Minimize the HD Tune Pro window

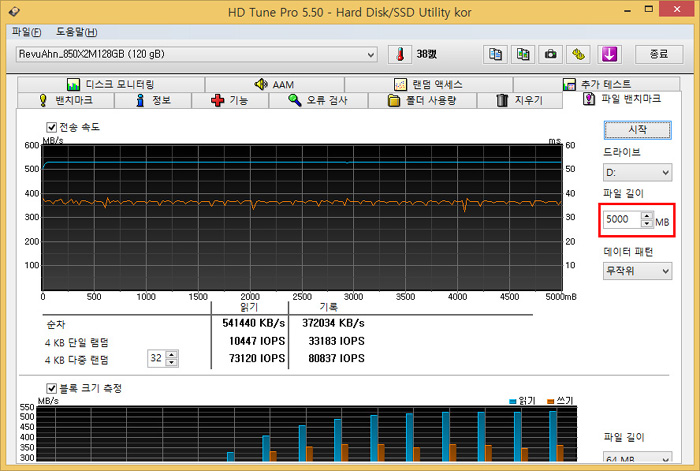(628, 10)
